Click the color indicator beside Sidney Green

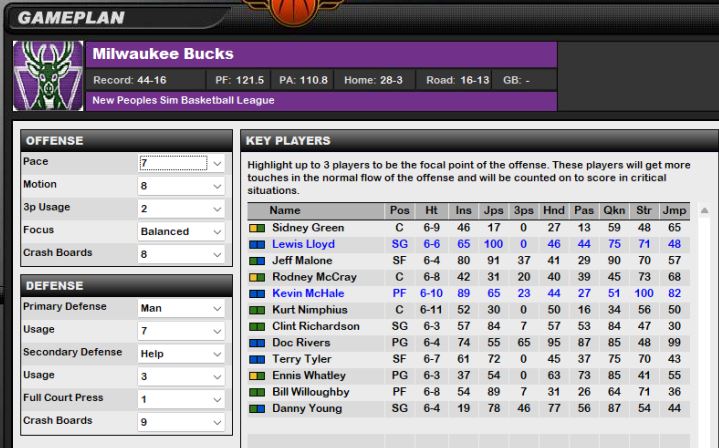257,228
